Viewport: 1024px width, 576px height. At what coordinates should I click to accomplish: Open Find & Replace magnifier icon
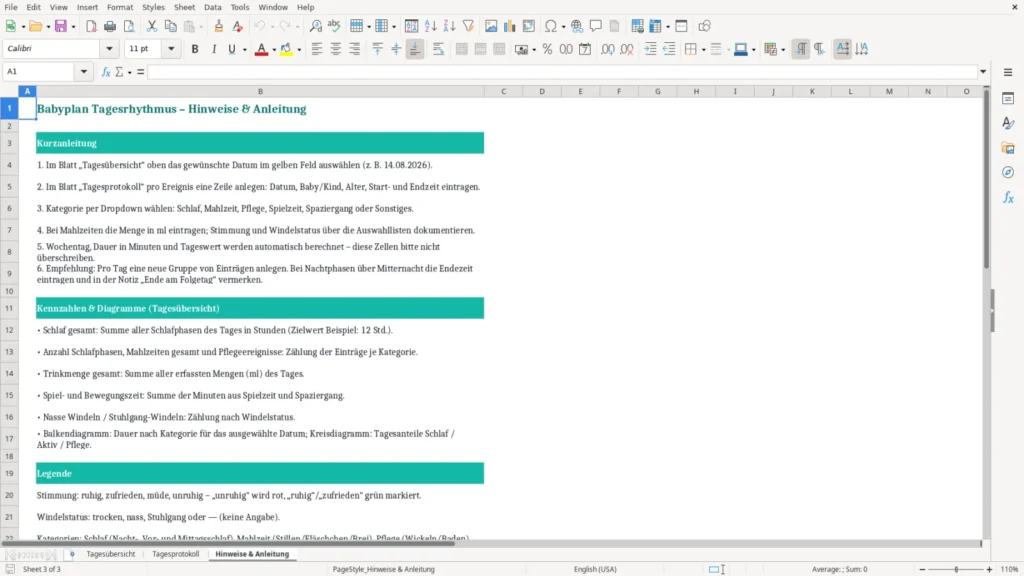click(x=315, y=26)
